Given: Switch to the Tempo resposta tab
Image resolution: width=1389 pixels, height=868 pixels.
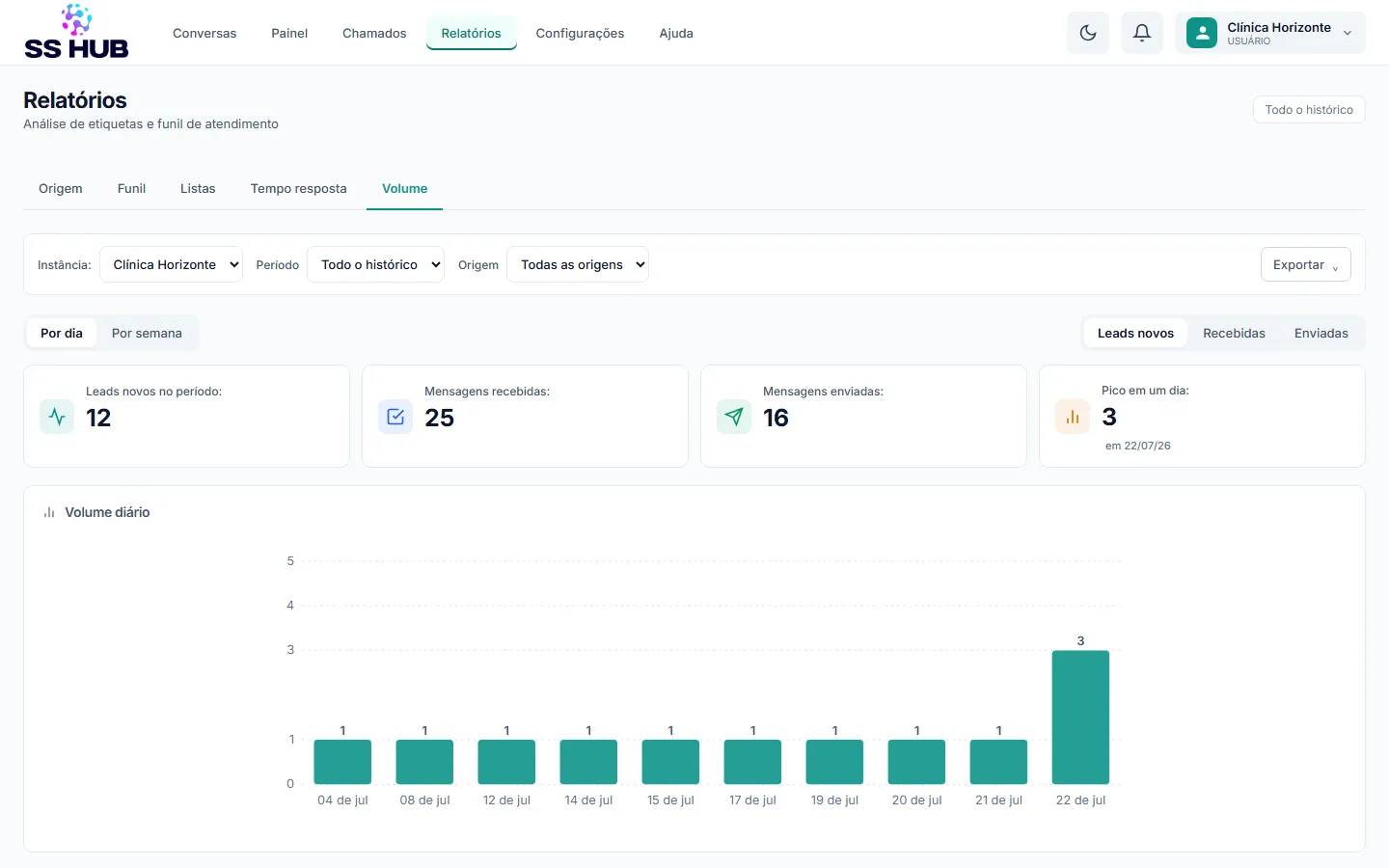Looking at the screenshot, I should [x=298, y=188].
